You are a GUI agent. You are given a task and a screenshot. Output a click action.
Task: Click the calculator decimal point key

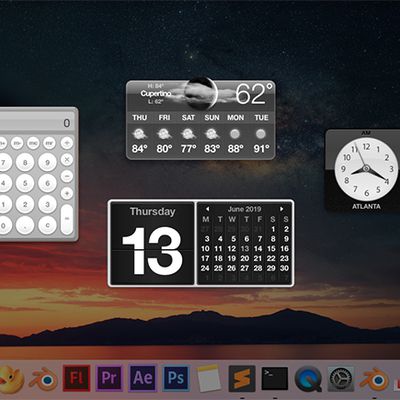(x=25, y=225)
